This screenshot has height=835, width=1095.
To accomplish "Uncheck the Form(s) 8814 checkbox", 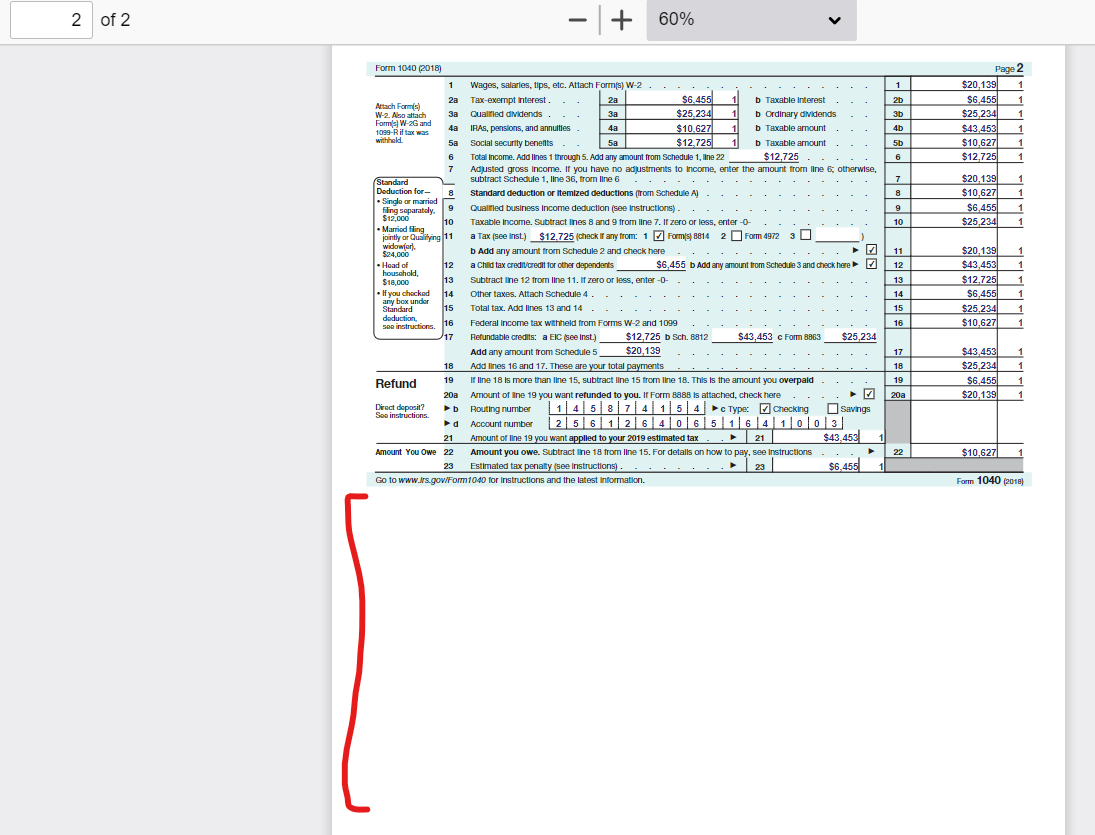I will pyautogui.click(x=659, y=236).
